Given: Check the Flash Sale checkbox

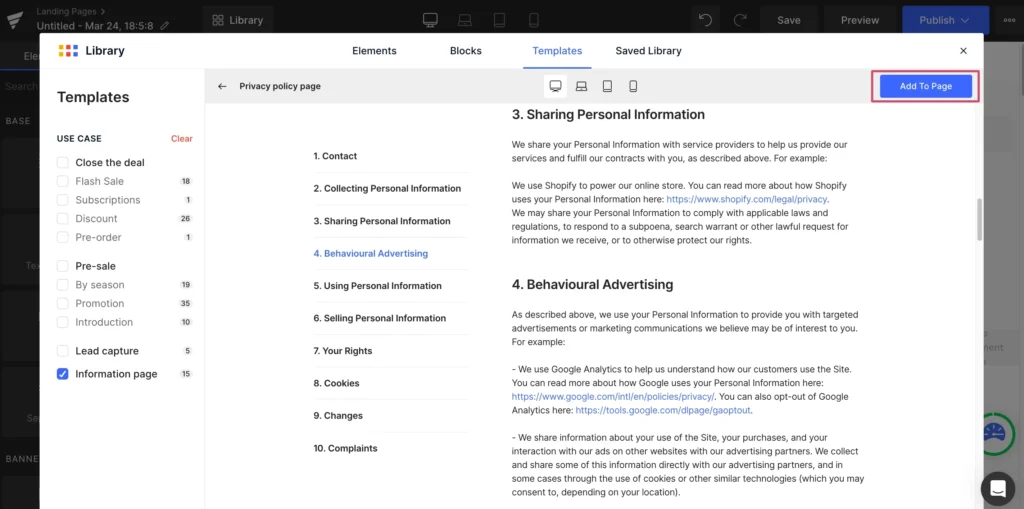Looking at the screenshot, I should click(x=63, y=181).
